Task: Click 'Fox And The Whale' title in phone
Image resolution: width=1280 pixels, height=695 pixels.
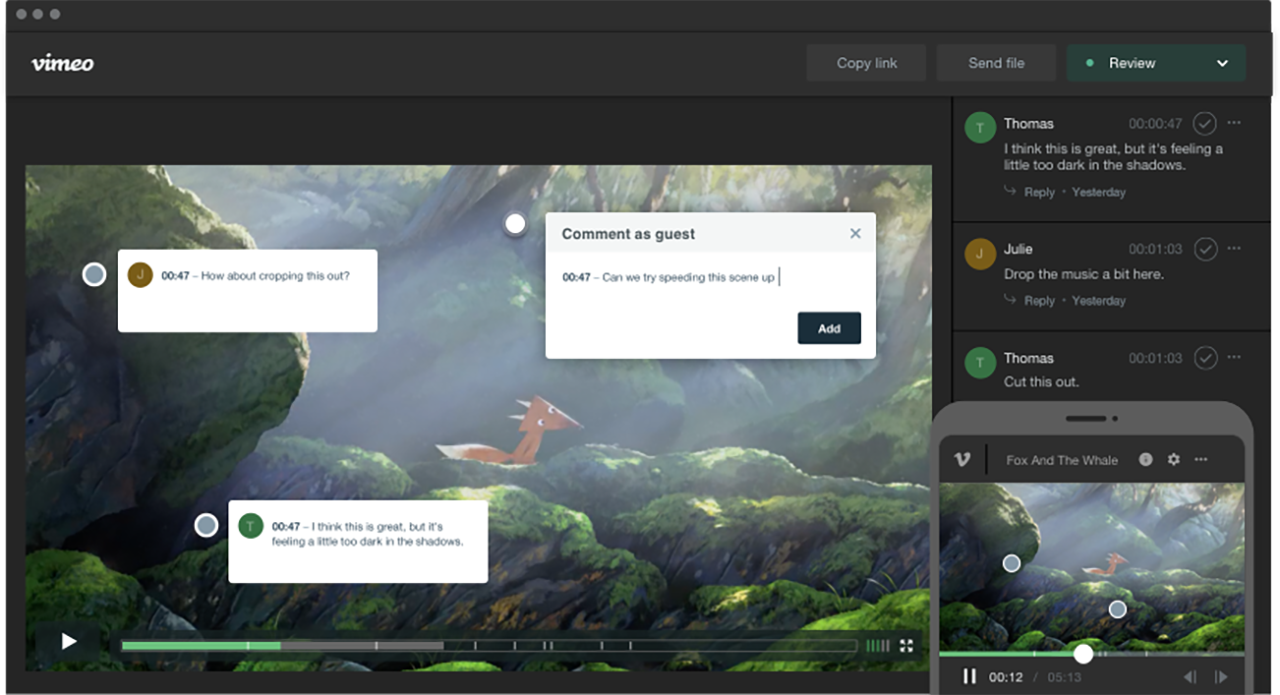Action: coord(1062,460)
